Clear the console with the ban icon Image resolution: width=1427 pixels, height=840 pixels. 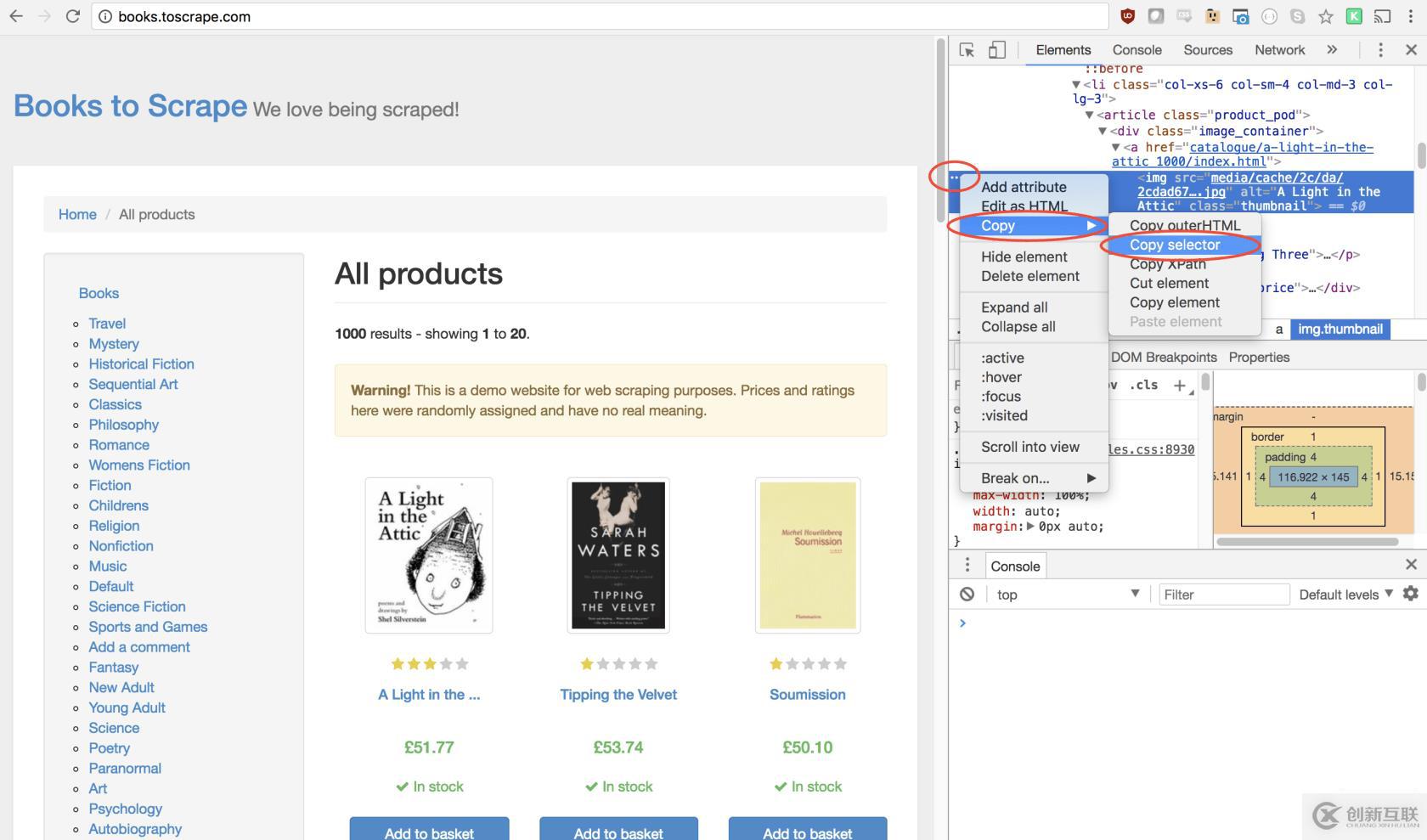click(x=966, y=594)
